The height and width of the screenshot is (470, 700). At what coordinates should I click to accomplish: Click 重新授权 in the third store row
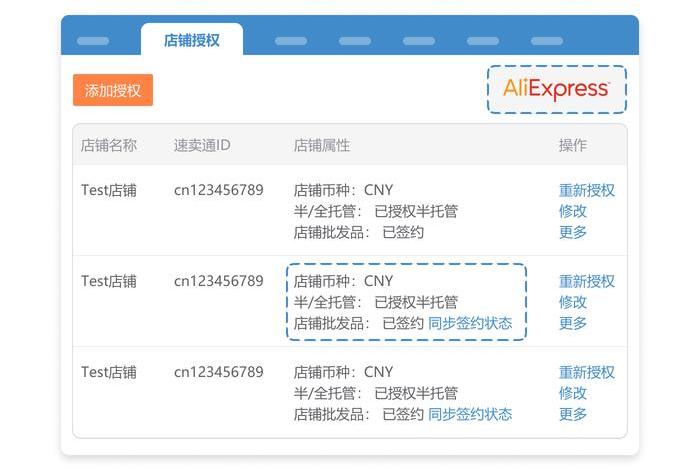(x=587, y=372)
